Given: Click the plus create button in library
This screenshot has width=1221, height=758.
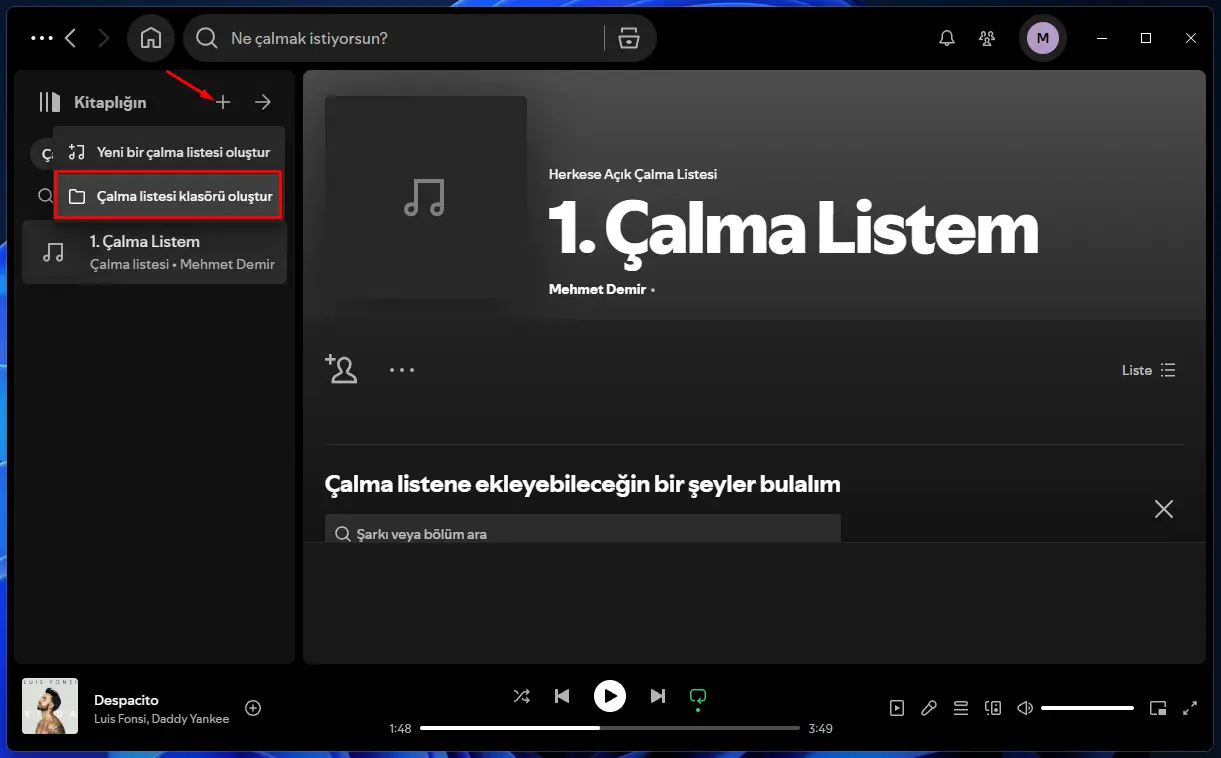Looking at the screenshot, I should pyautogui.click(x=223, y=102).
